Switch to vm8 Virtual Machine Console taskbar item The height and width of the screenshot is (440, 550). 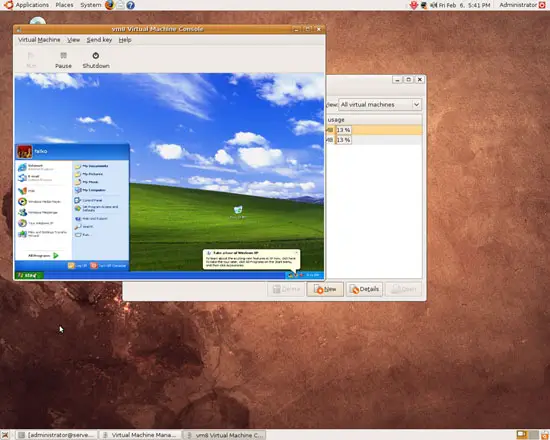[x=224, y=435]
